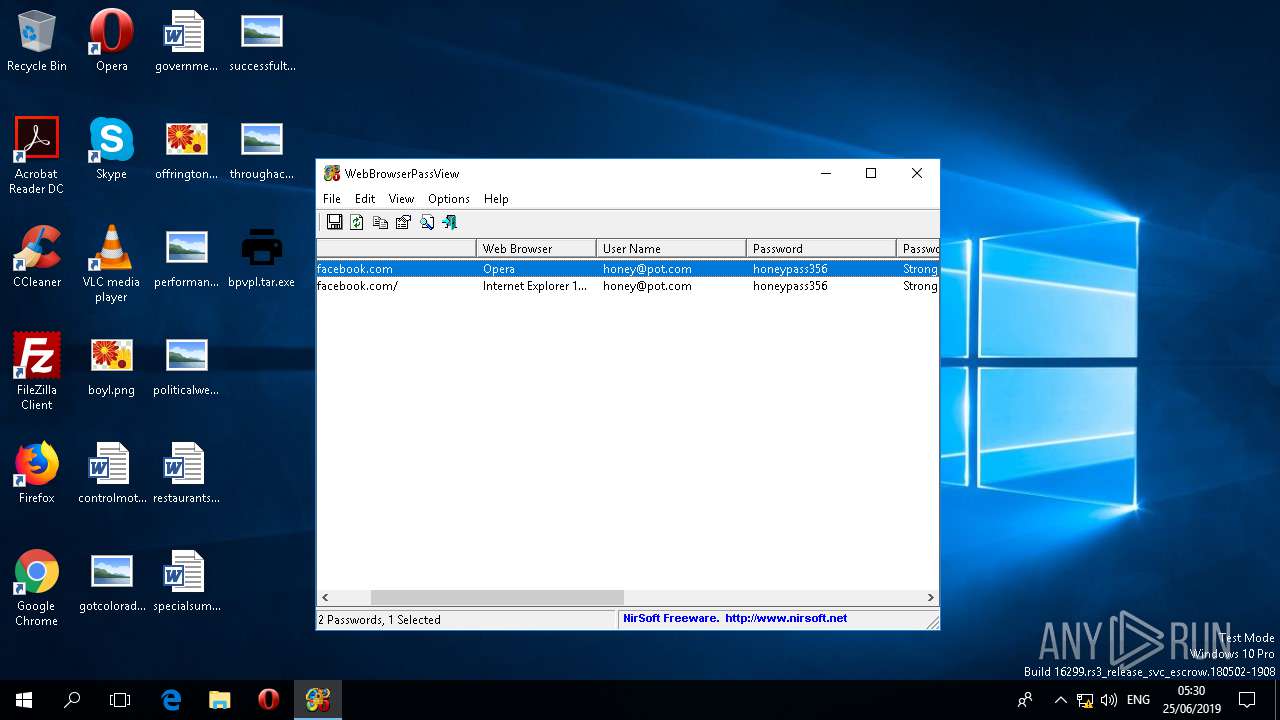Viewport: 1280px width, 720px height.
Task: Open Properties from the toolbar icon
Action: 403,222
